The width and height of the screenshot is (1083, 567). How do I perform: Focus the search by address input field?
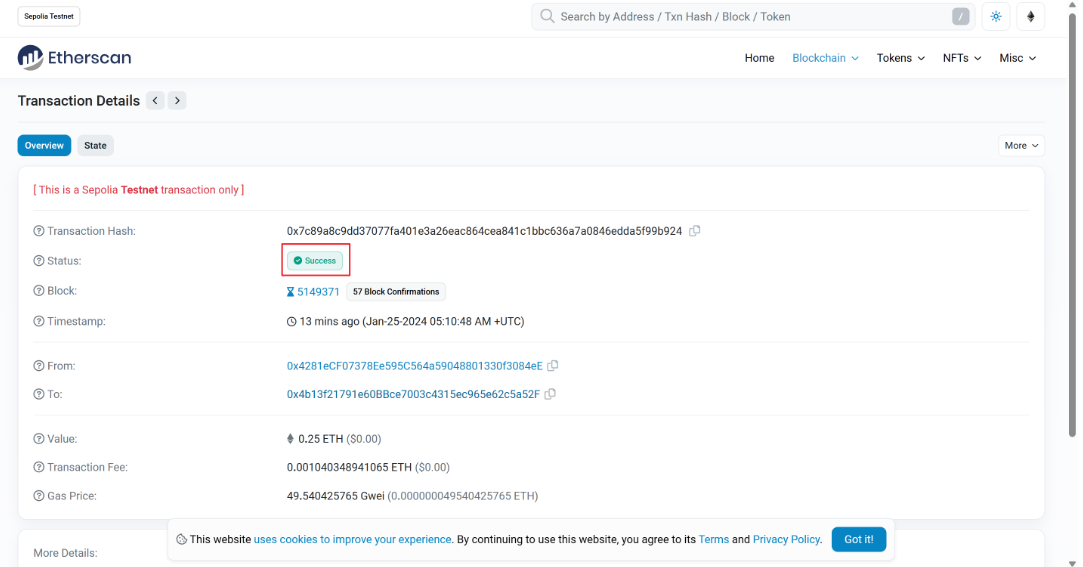coord(753,17)
